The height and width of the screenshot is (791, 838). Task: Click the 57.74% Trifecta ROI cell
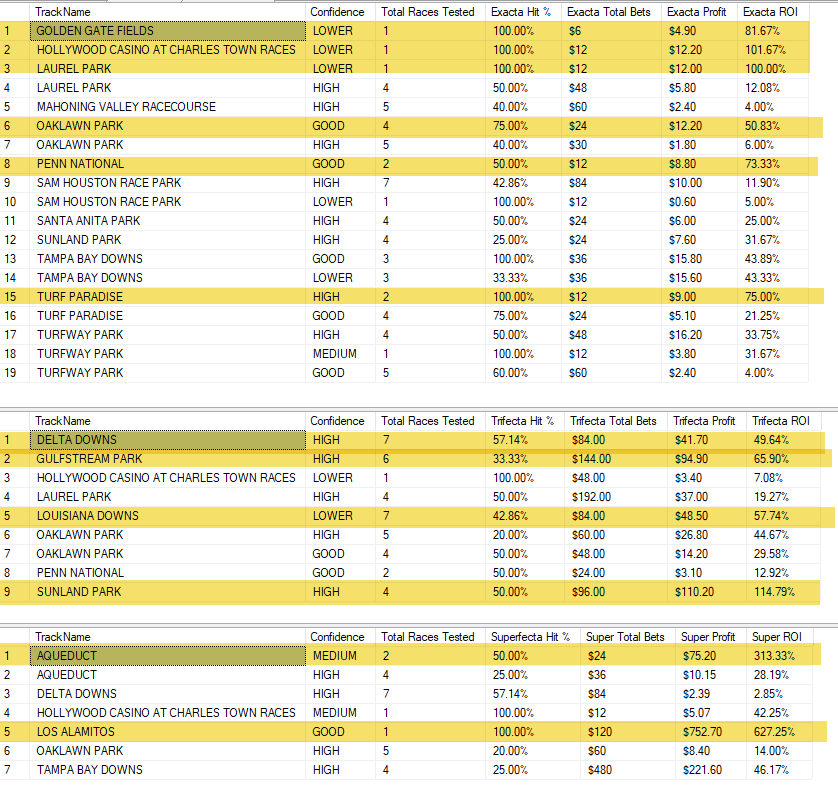tap(783, 516)
